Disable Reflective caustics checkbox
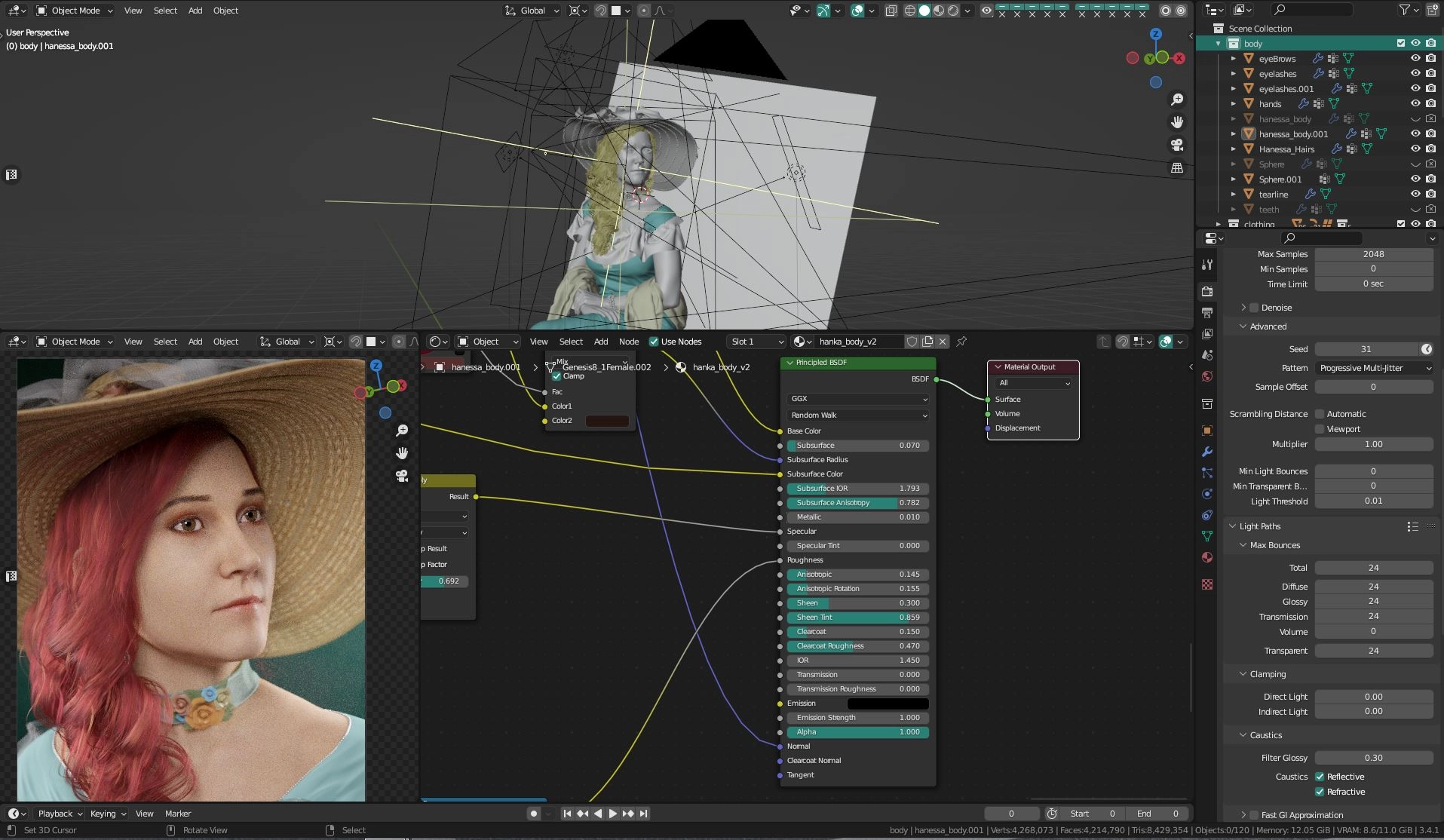The height and width of the screenshot is (840, 1444). (1320, 777)
